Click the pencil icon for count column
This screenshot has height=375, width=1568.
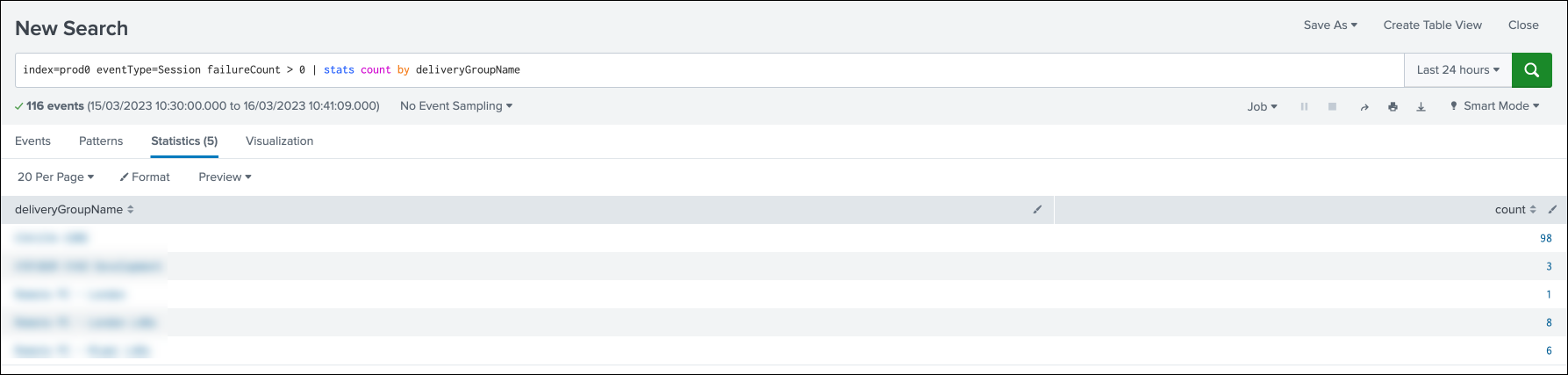click(x=1552, y=210)
